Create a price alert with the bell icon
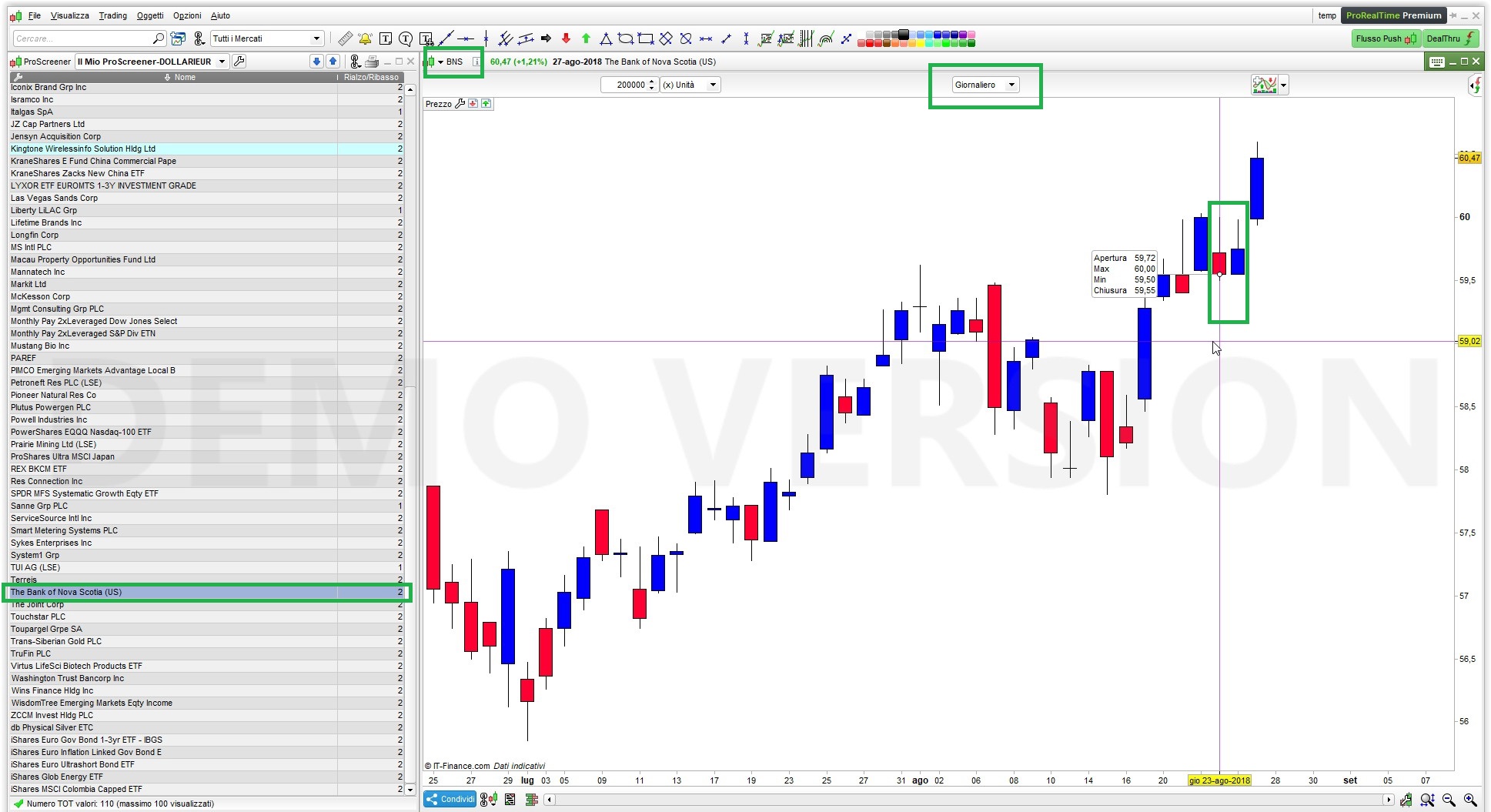The image size is (1491, 812). [365, 38]
